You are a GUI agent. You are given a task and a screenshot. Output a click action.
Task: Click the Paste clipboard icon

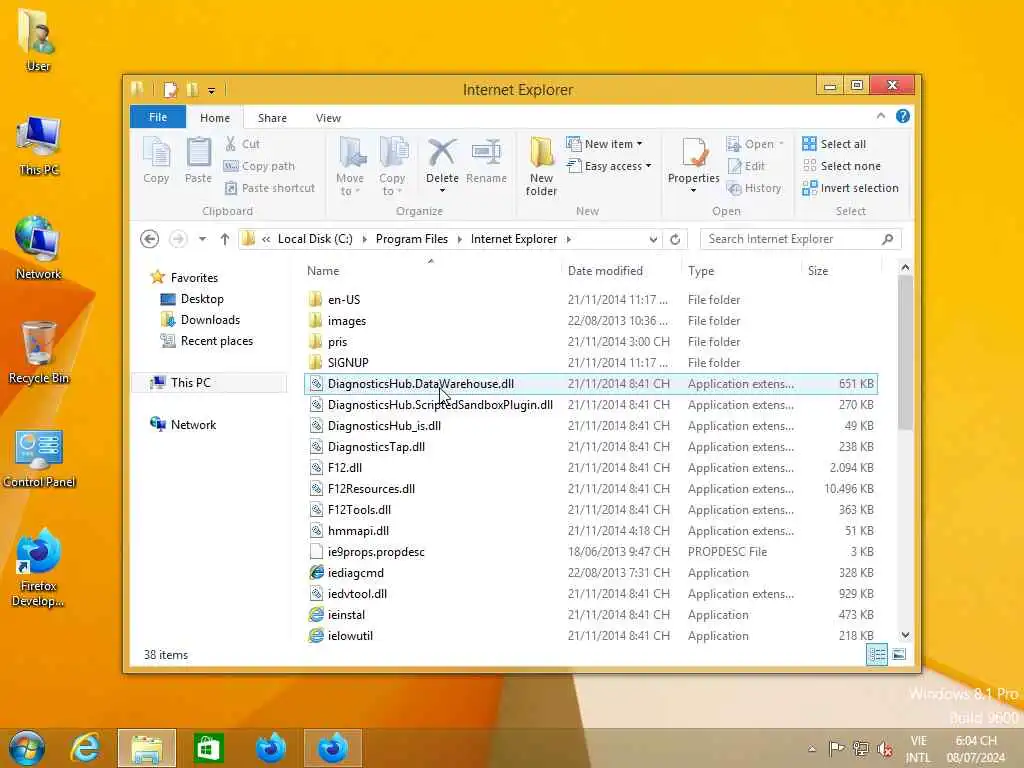[198, 161]
